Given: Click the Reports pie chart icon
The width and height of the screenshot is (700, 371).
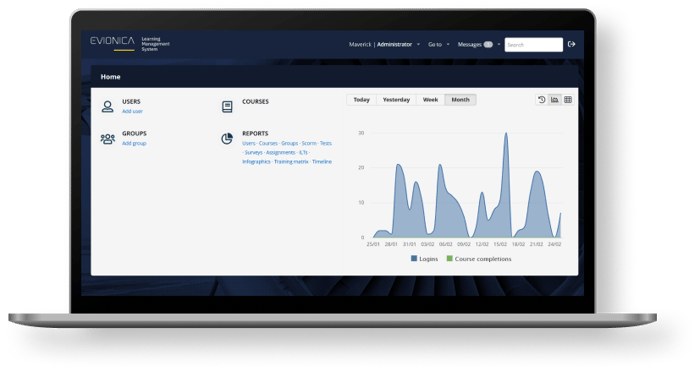Looking at the screenshot, I should [x=227, y=138].
